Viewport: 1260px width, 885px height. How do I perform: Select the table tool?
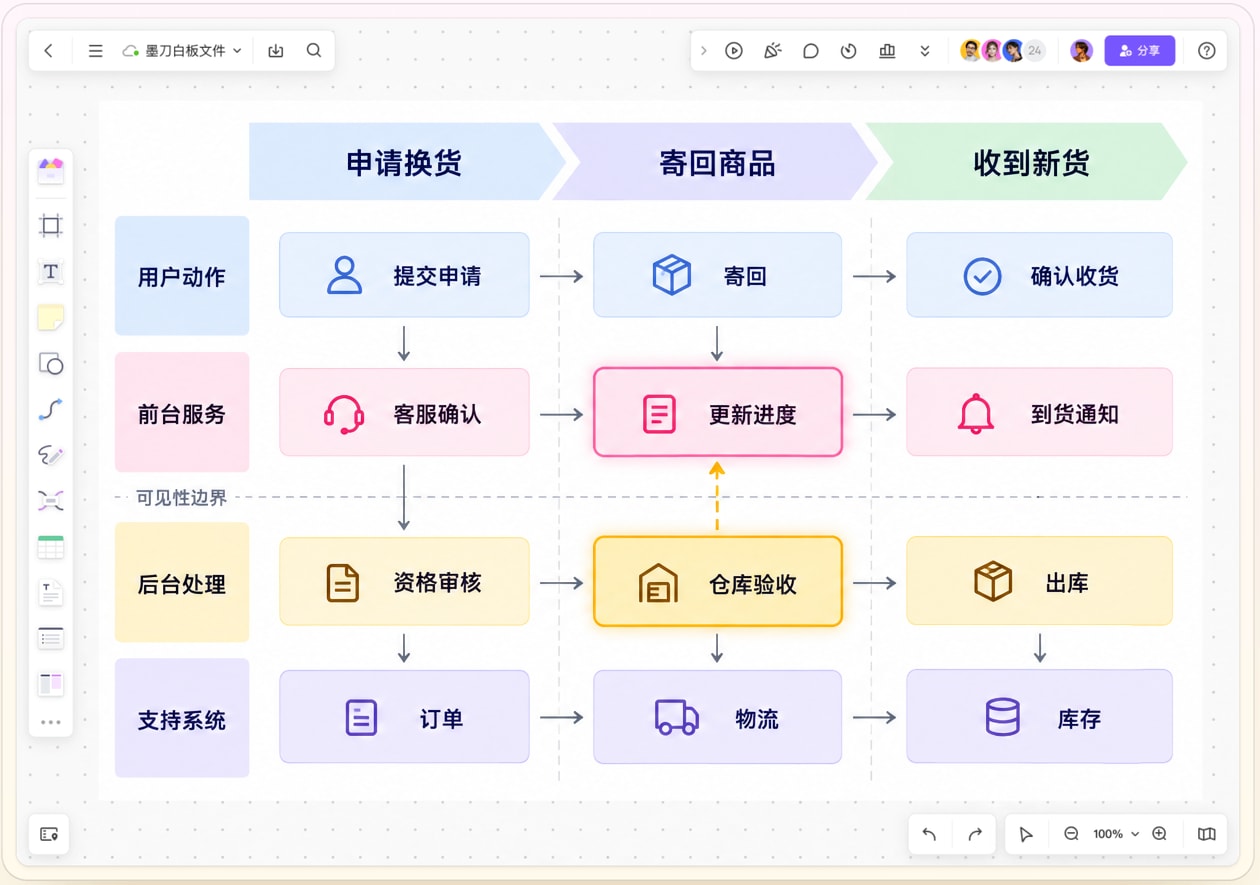tap(50, 547)
